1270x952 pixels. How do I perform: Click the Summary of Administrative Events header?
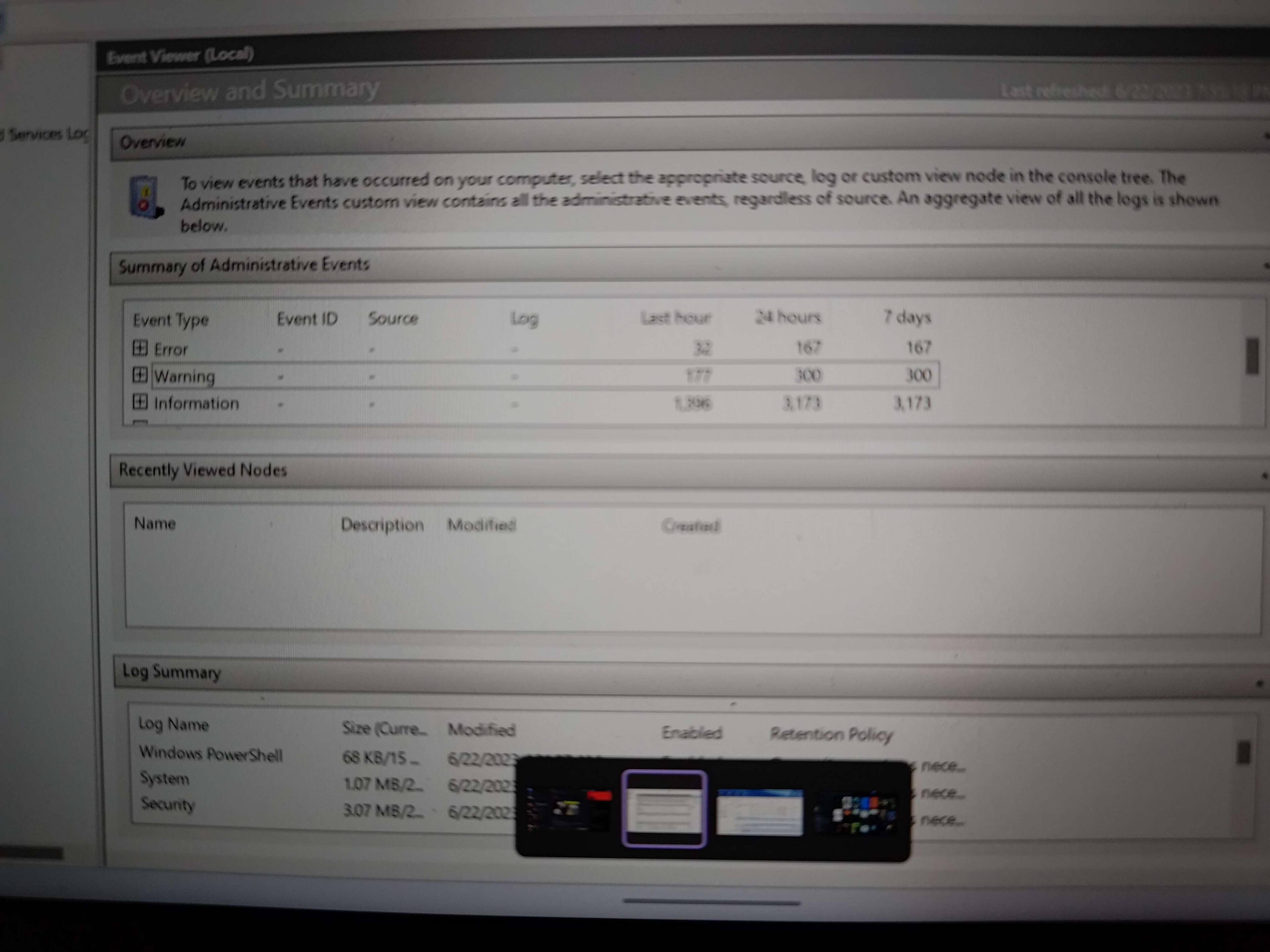(x=243, y=265)
